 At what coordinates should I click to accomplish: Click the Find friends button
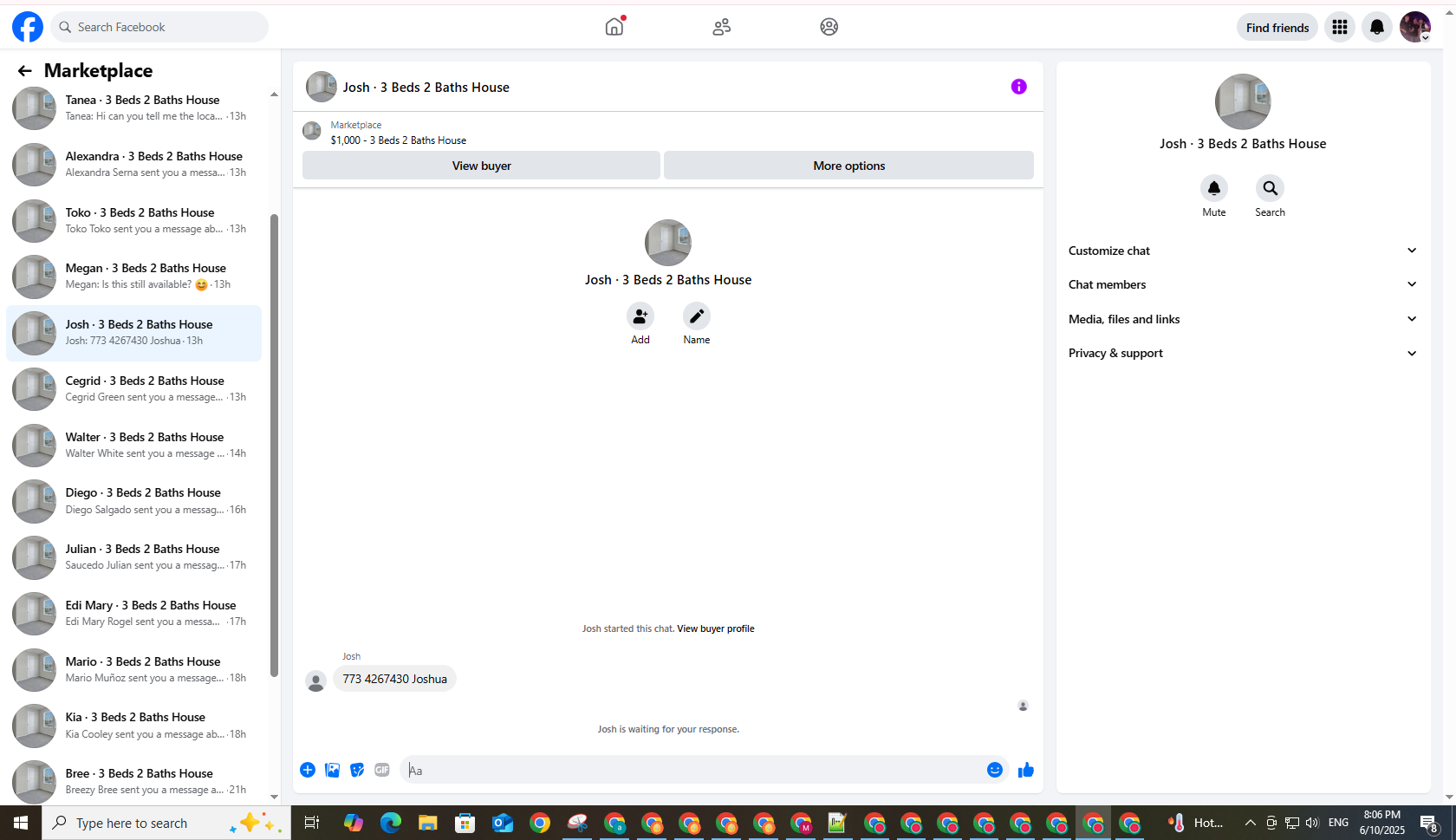pos(1277,27)
